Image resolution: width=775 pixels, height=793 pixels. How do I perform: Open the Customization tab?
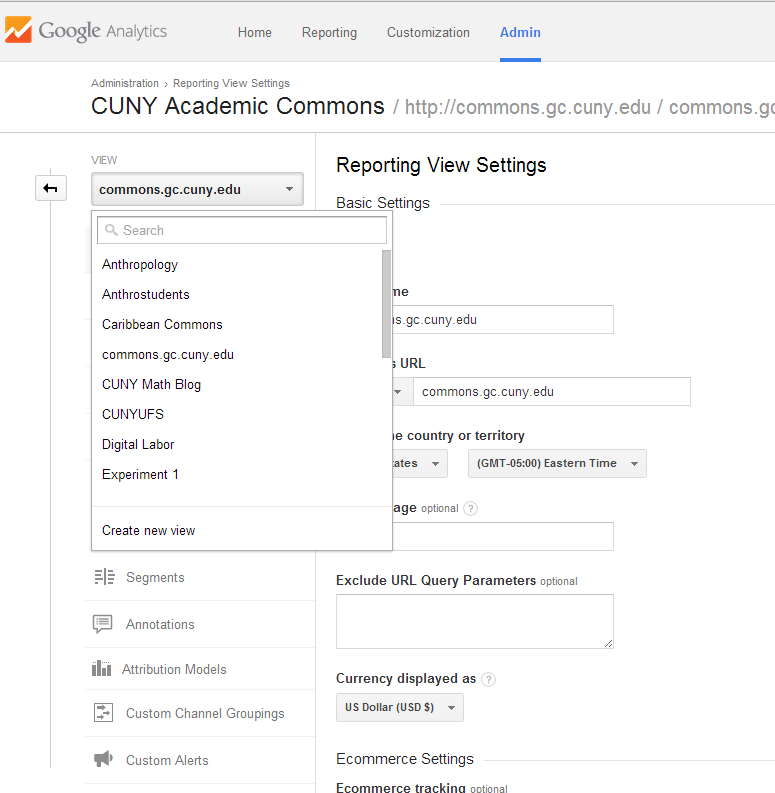428,32
